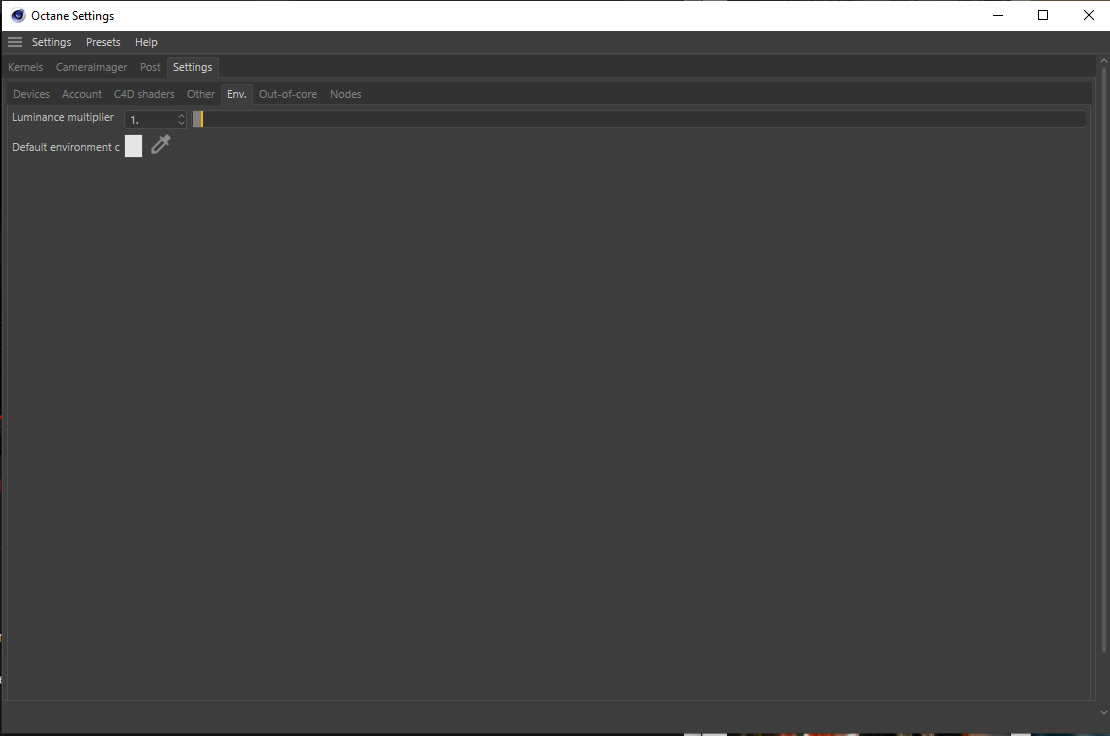The width and height of the screenshot is (1110, 736).
Task: Open the C4D shaders sub-tab
Action: (x=144, y=94)
